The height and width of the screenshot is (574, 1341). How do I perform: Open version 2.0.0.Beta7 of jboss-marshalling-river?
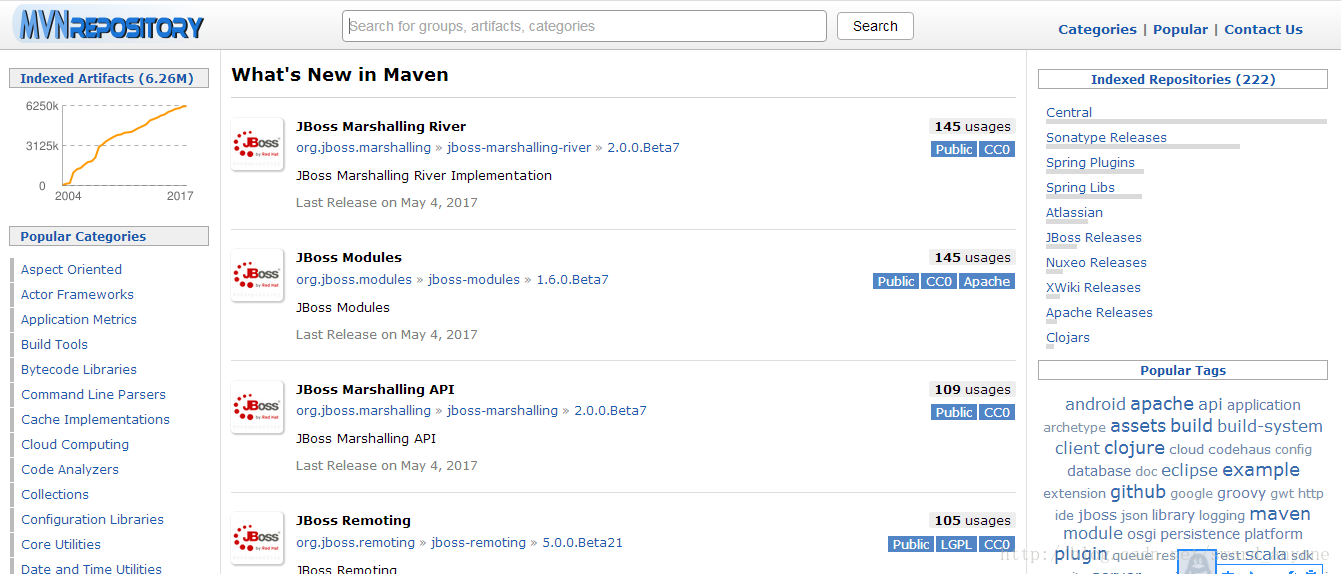pyautogui.click(x=643, y=147)
